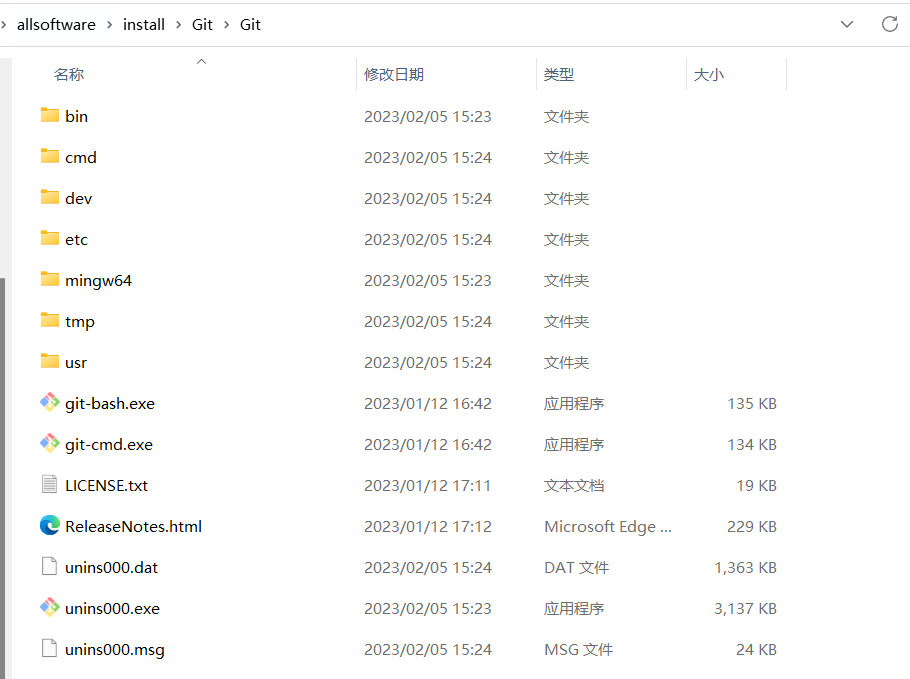This screenshot has height=679, width=910.
Task: Select the unins000.exe file name
Action: pos(113,609)
